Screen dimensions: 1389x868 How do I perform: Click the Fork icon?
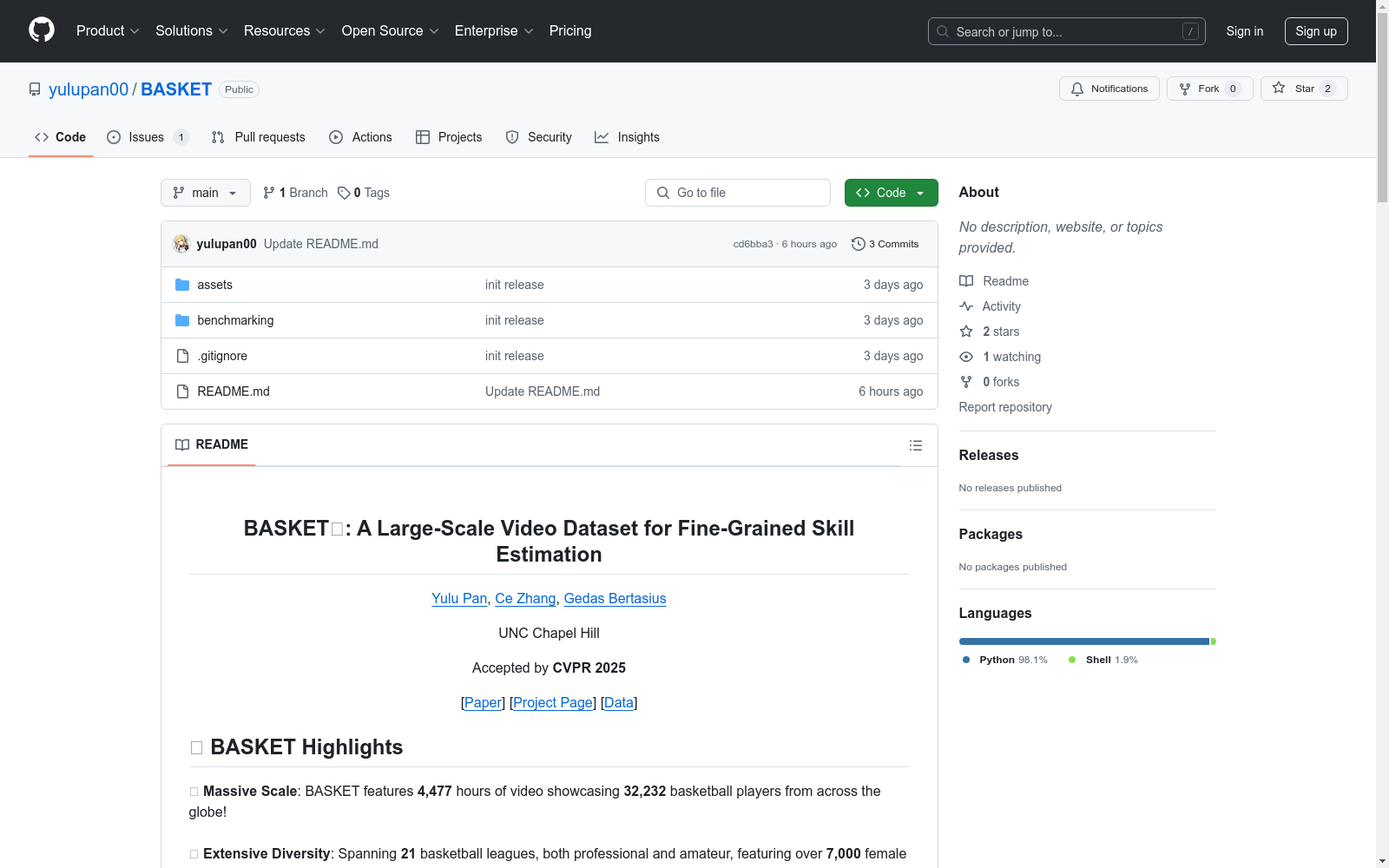tap(1185, 89)
